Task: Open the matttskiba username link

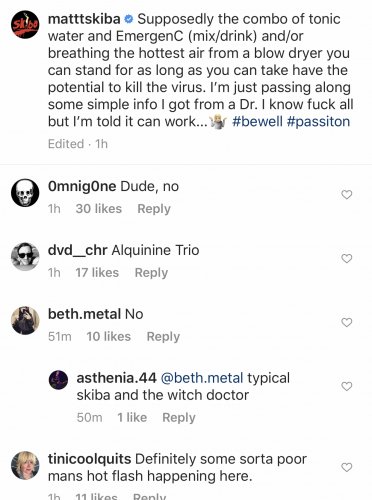Action: [84, 19]
